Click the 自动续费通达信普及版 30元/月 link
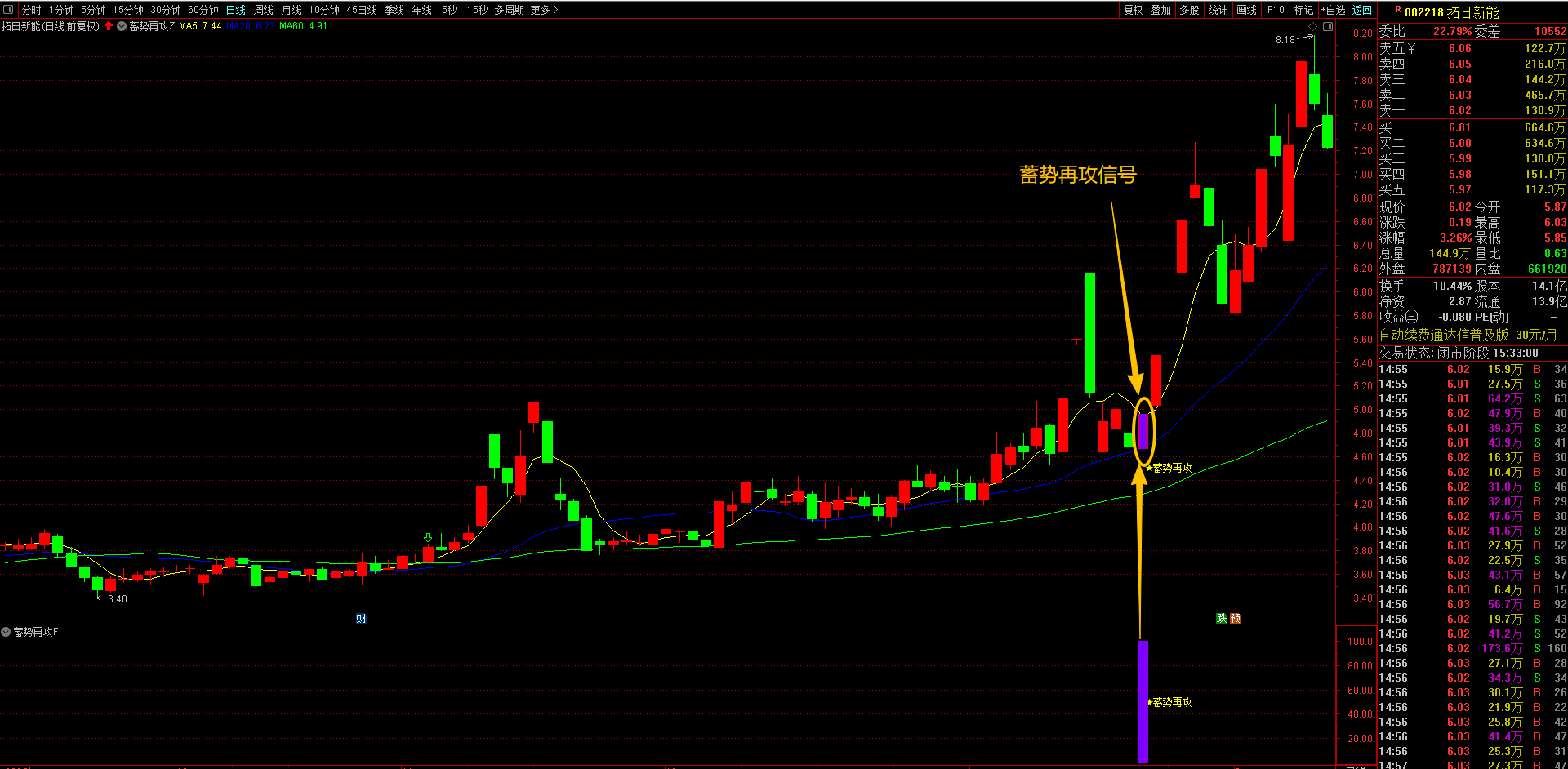The width and height of the screenshot is (1568, 769). click(1468, 336)
